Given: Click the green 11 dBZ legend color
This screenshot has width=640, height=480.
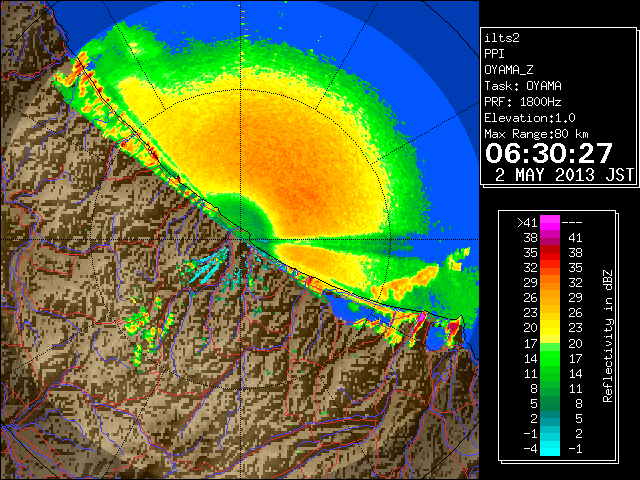Looking at the screenshot, I should pos(550,373).
